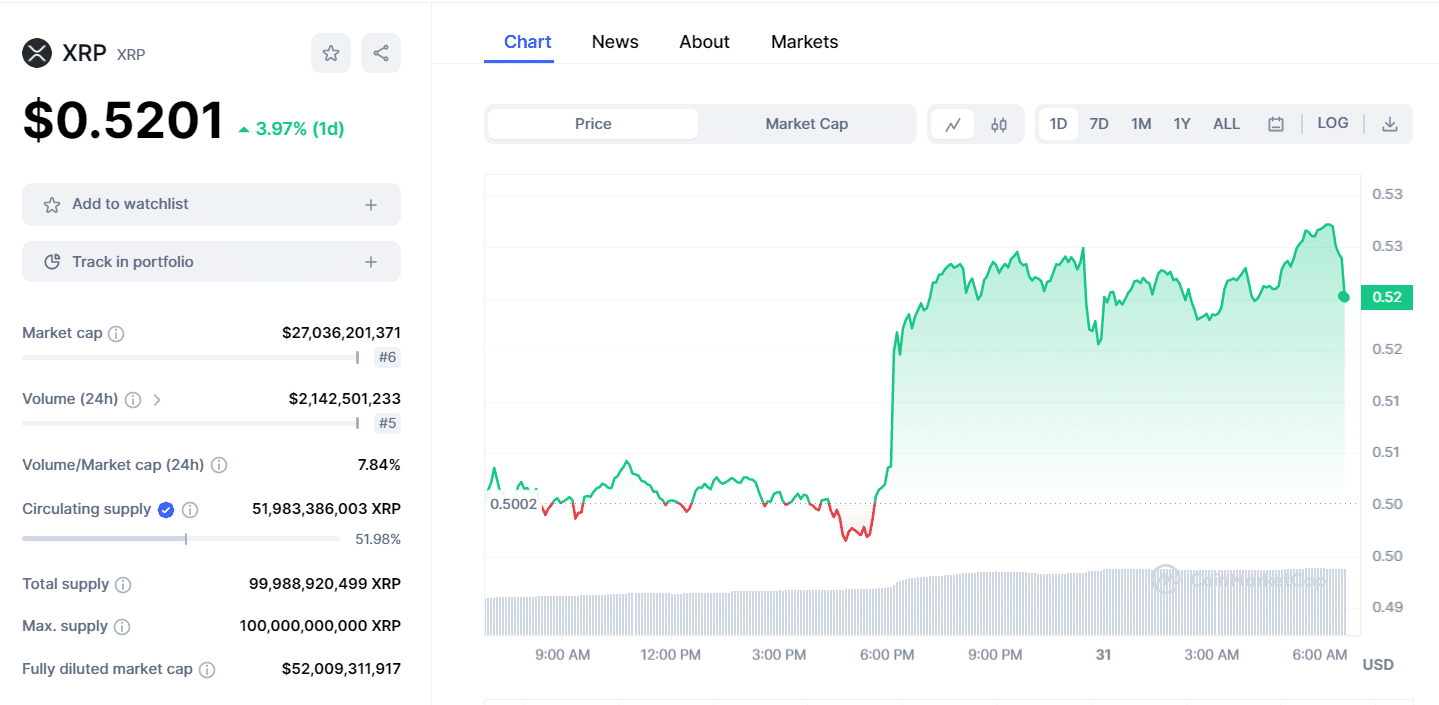
Task: Star XRP as a favorite
Action: 331,53
